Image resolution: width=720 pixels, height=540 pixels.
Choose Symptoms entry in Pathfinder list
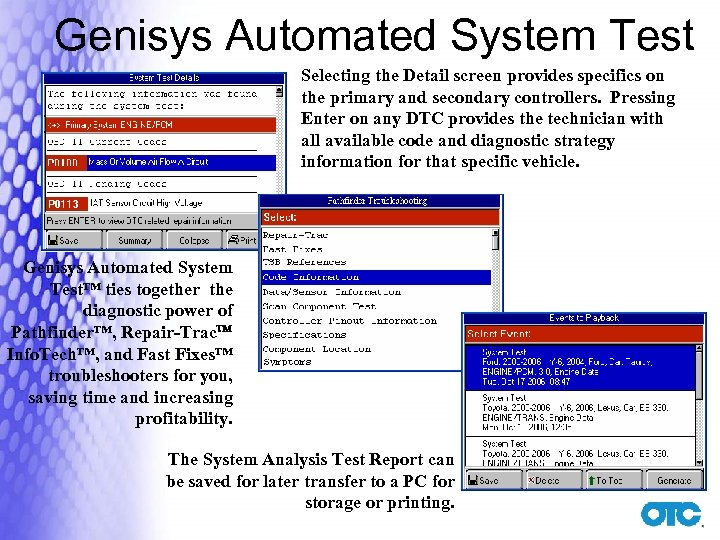287,362
